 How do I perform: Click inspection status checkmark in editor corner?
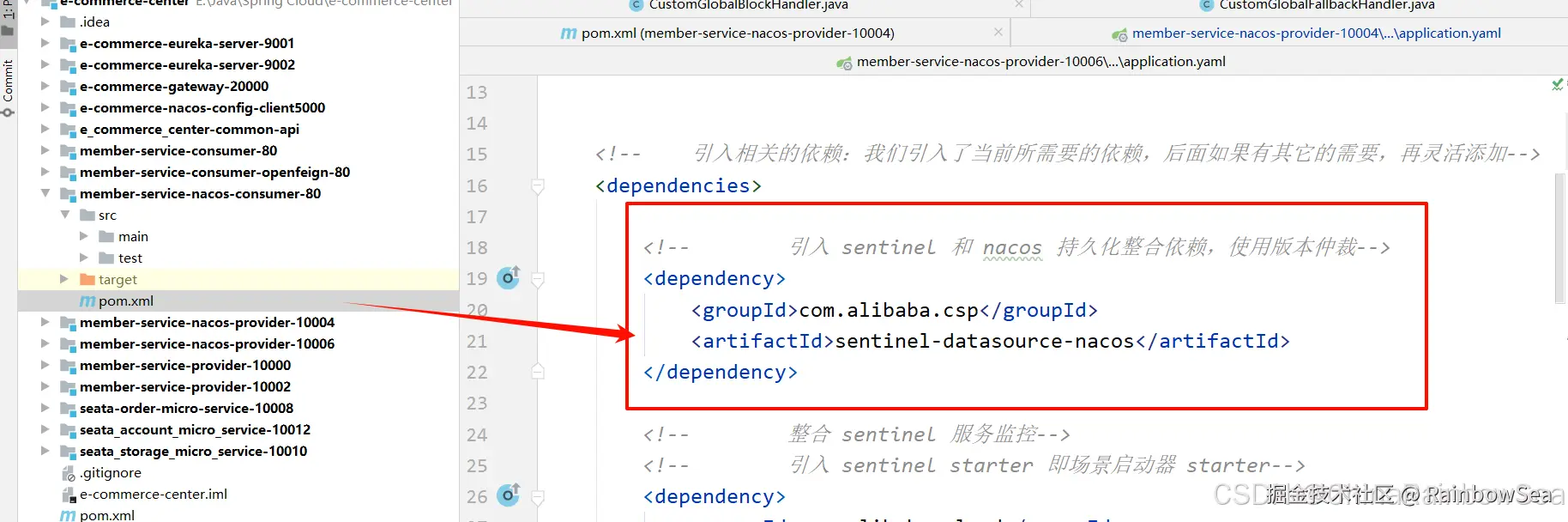pos(1558,84)
